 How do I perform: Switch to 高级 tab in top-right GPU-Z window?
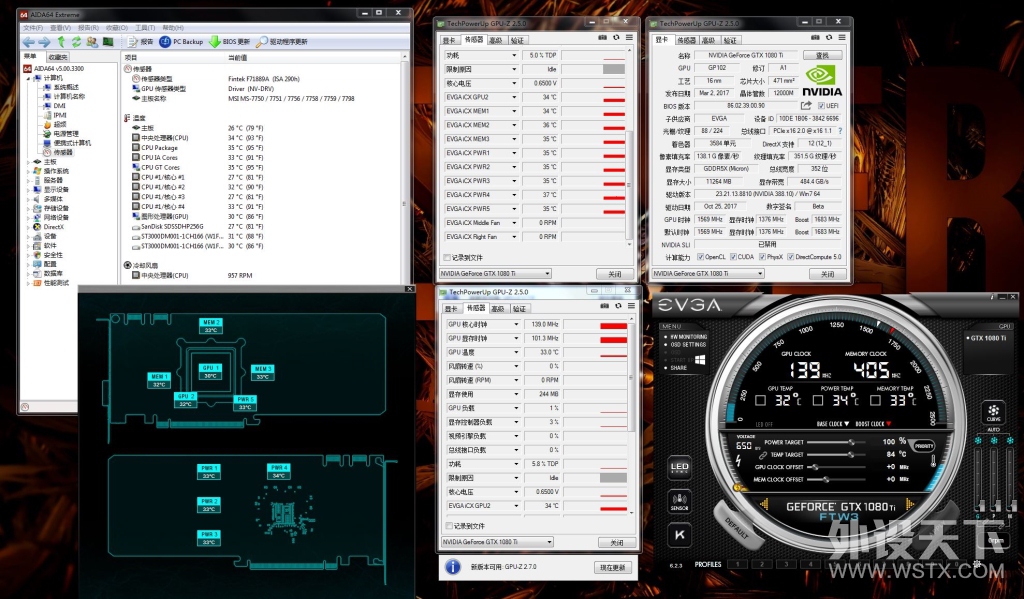709,40
